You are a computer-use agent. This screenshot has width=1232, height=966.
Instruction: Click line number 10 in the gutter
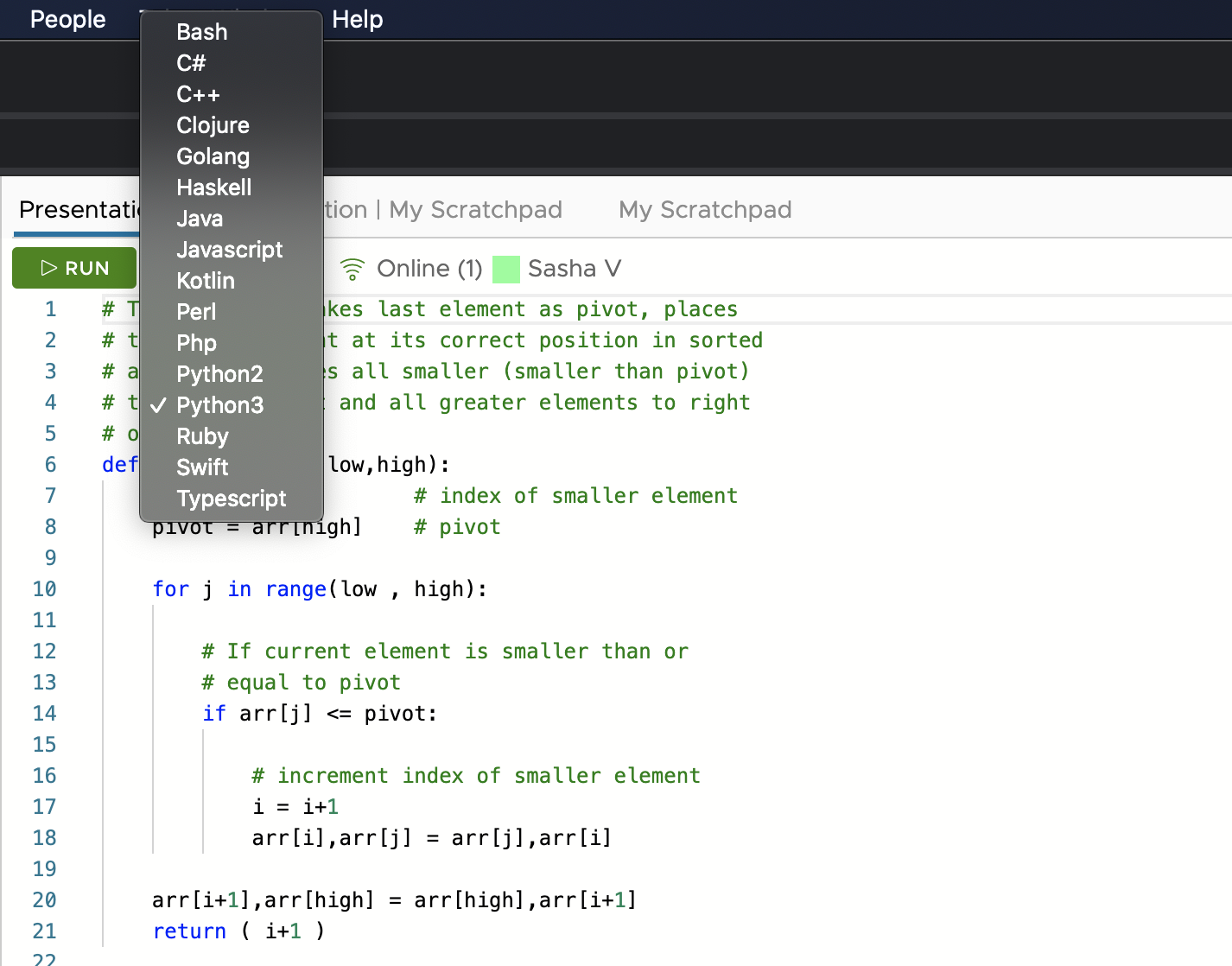[x=45, y=589]
